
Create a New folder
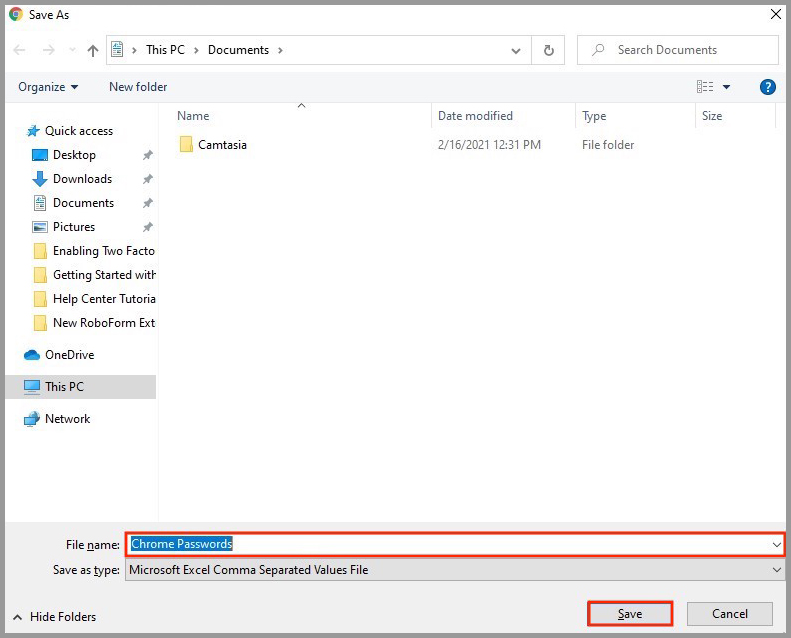[138, 87]
